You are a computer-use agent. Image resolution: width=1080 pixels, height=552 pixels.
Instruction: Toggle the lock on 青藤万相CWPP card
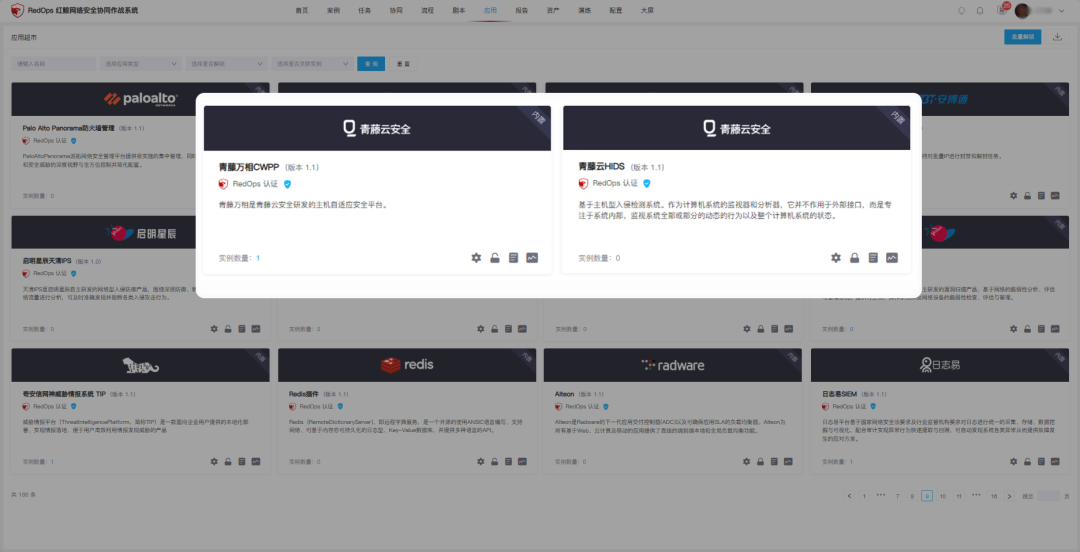tap(495, 258)
